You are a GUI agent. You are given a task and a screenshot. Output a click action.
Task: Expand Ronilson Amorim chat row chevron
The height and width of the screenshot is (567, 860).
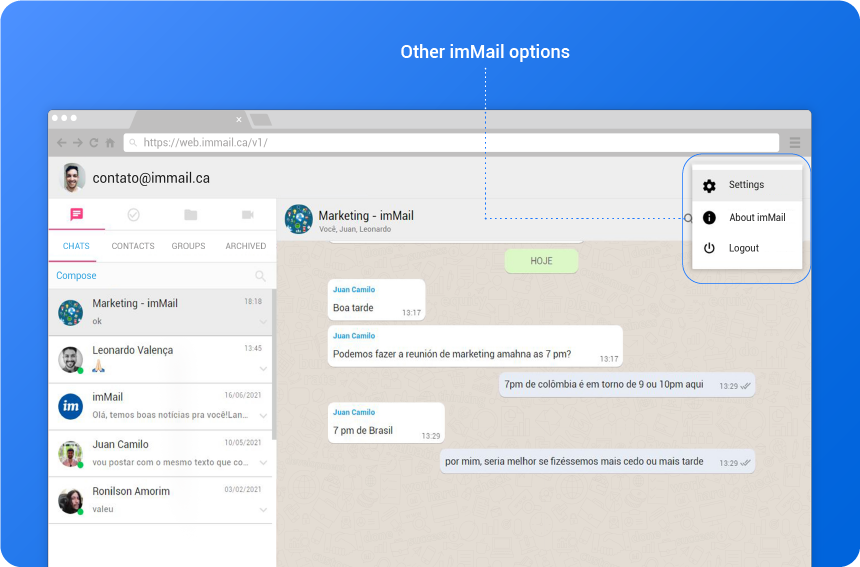click(263, 510)
